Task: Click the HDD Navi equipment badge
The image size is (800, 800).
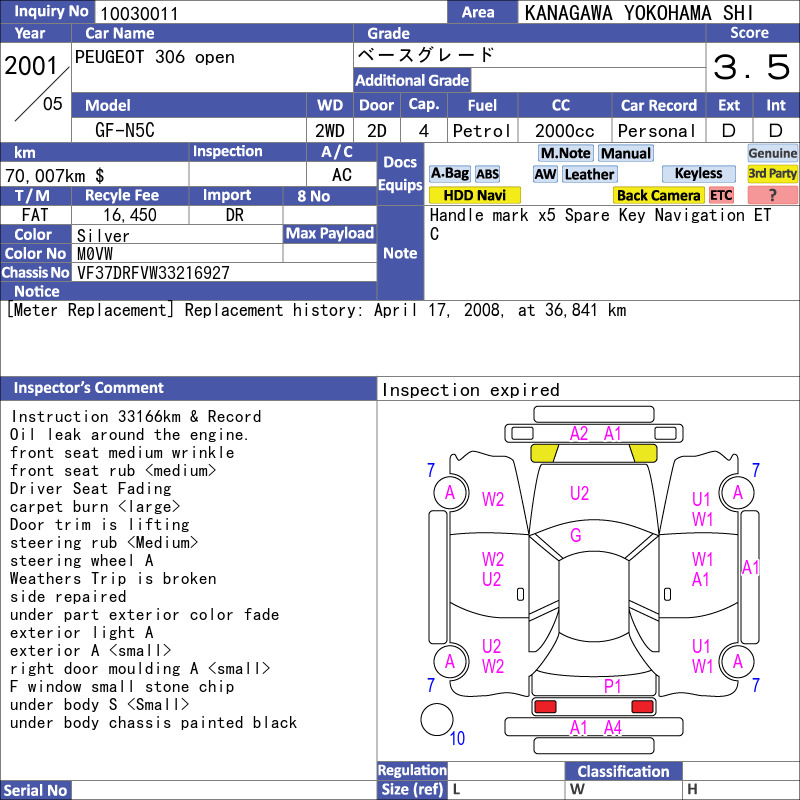Action: click(x=474, y=195)
